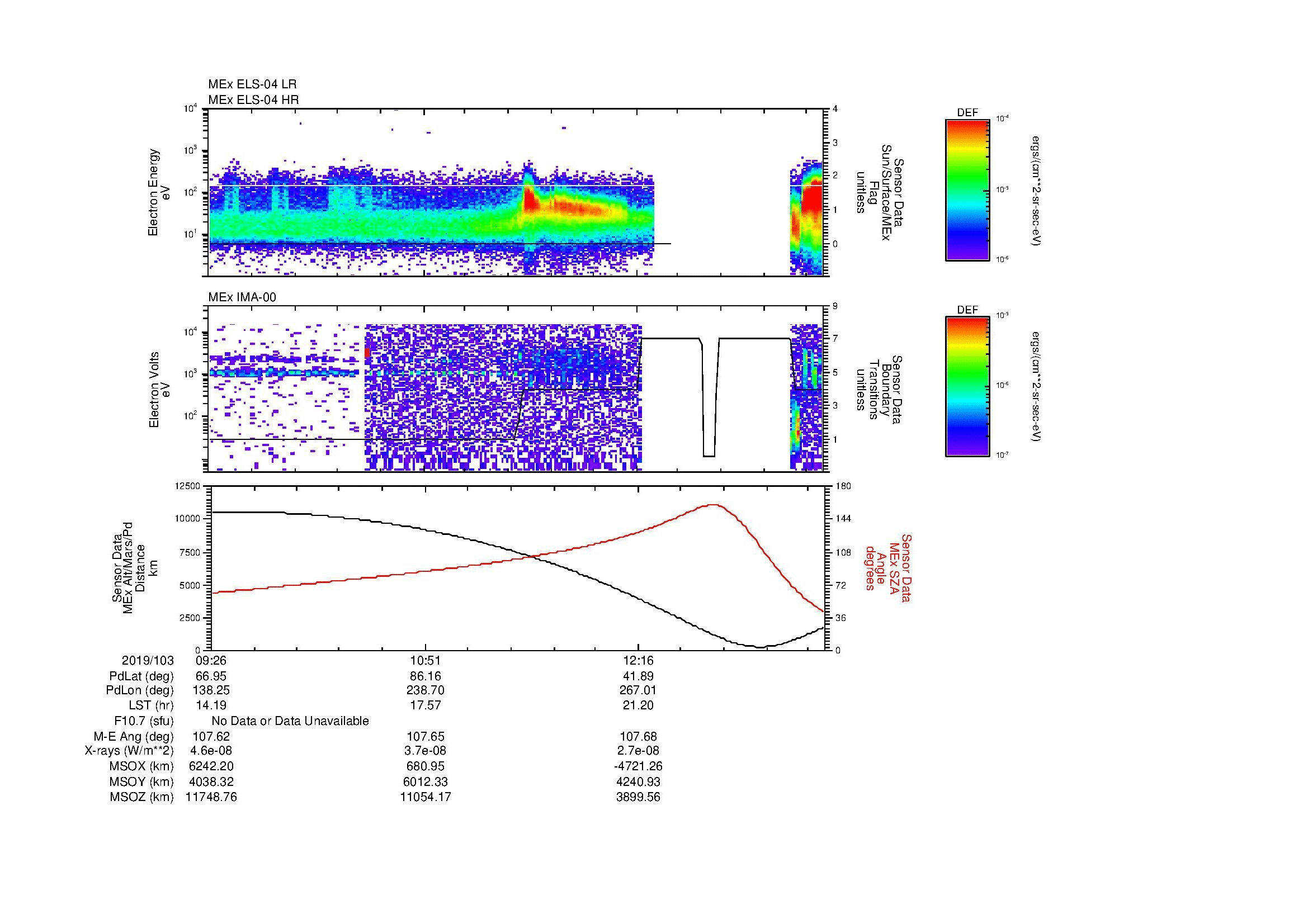1308x924 pixels.
Task: Click the 09:26 time tick label
Action: pyautogui.click(x=211, y=661)
